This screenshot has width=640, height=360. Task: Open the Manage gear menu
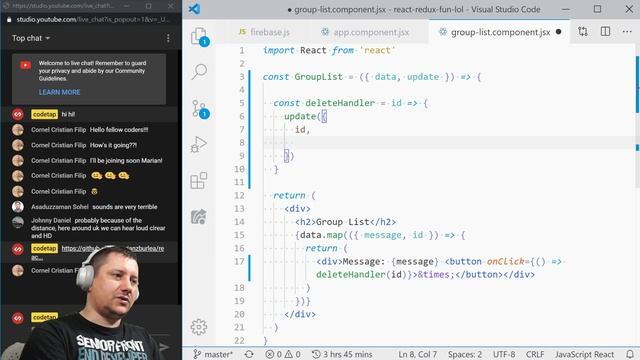coord(199,327)
